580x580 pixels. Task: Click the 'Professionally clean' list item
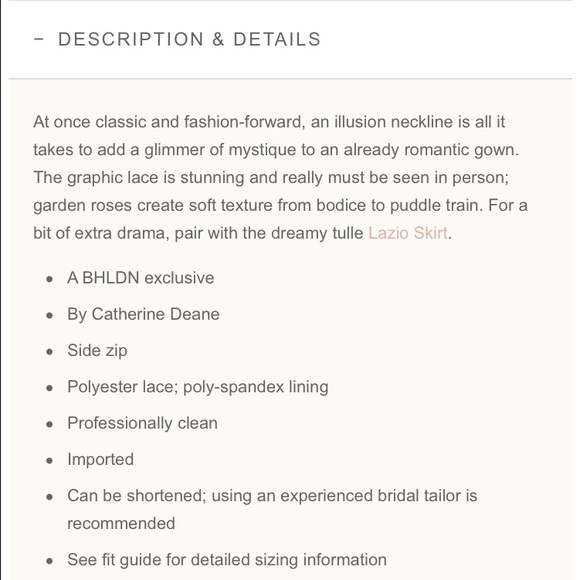coord(142,423)
